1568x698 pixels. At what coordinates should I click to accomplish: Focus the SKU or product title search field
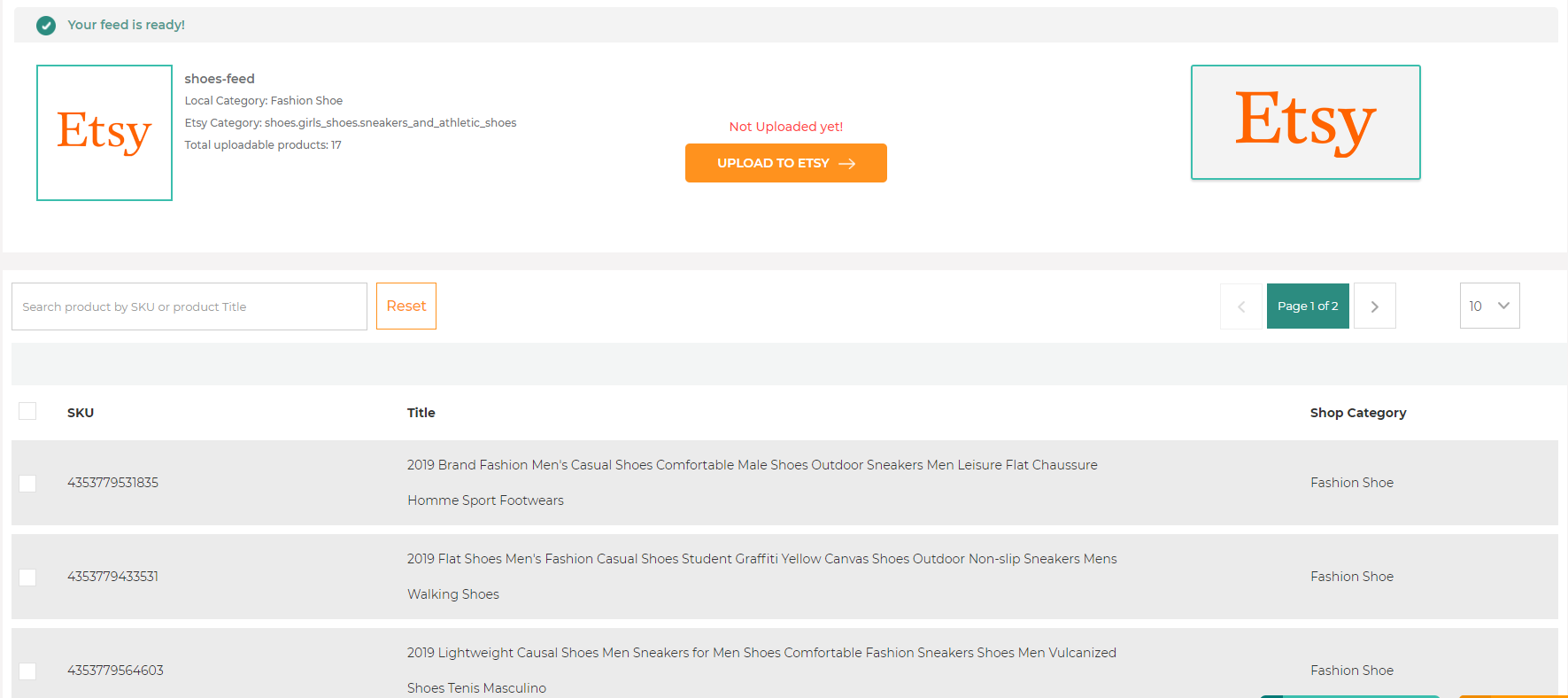pos(189,306)
